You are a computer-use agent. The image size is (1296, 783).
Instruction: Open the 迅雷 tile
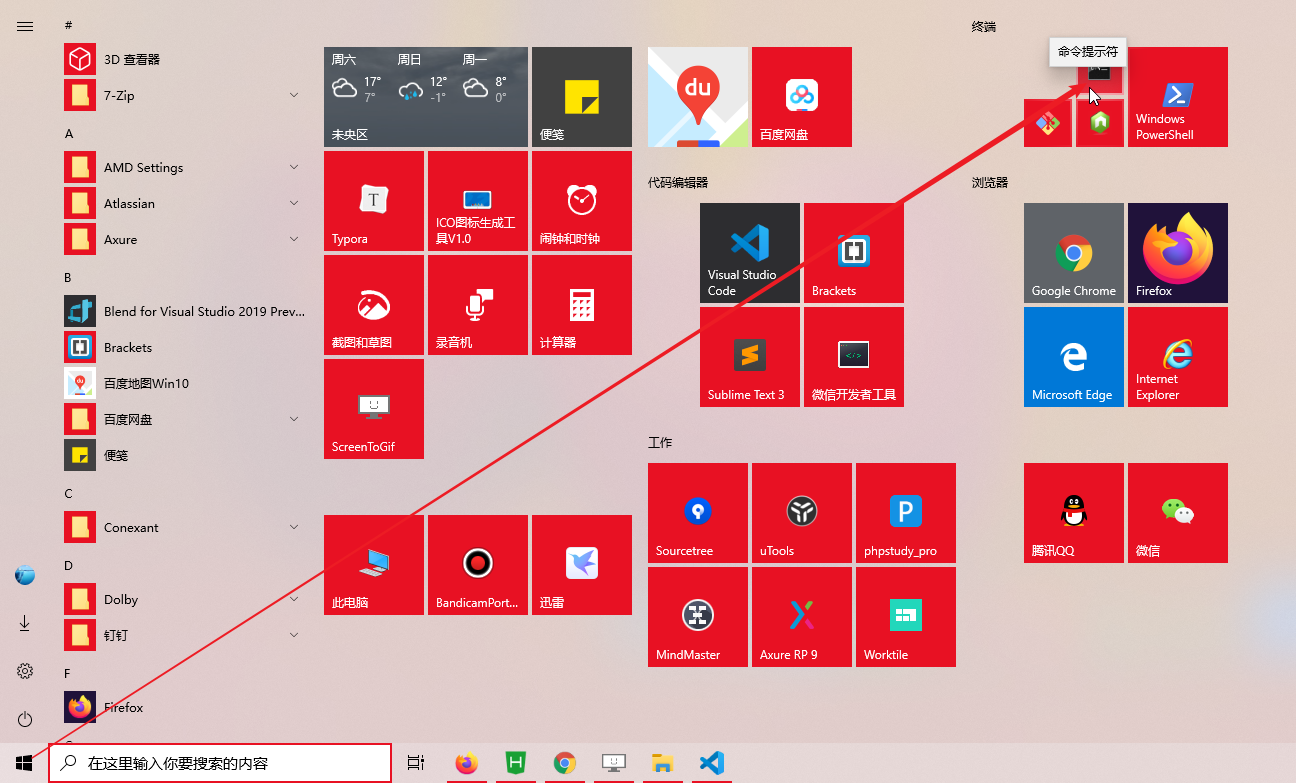582,565
